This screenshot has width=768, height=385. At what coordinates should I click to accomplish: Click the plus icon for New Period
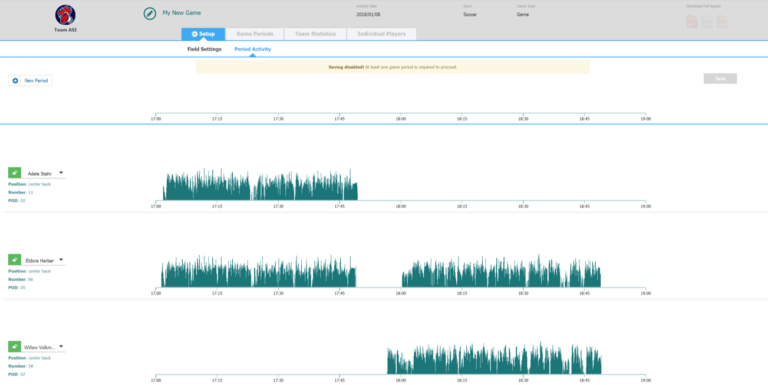15,80
